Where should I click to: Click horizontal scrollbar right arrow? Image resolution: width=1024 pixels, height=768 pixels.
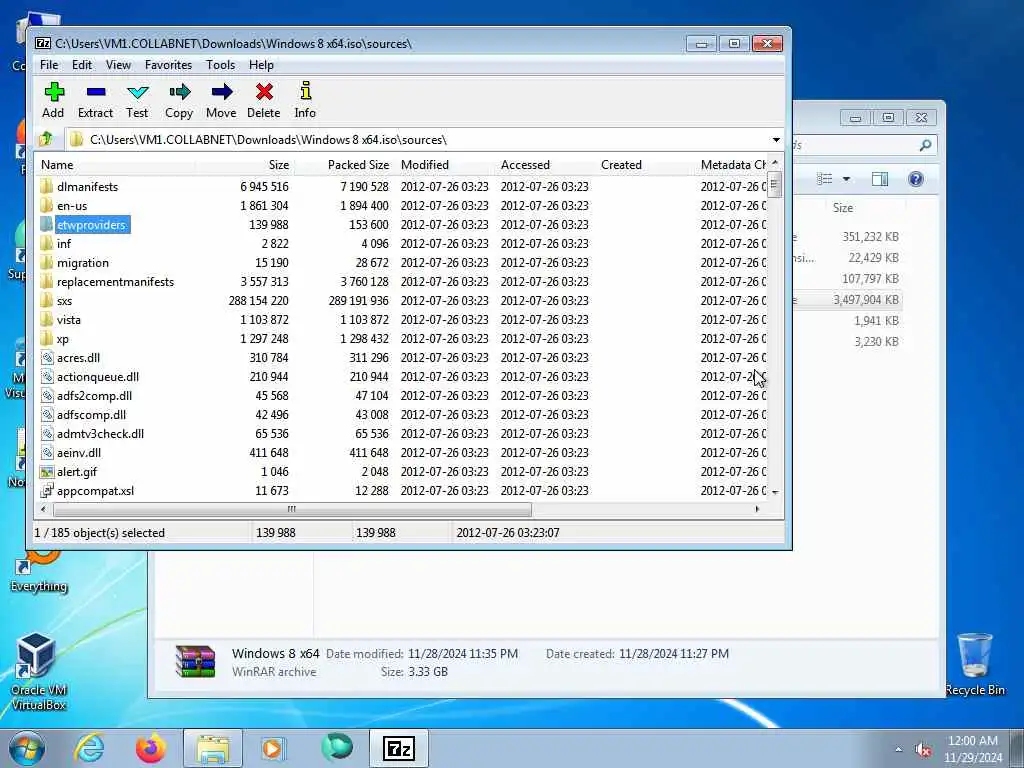point(757,509)
